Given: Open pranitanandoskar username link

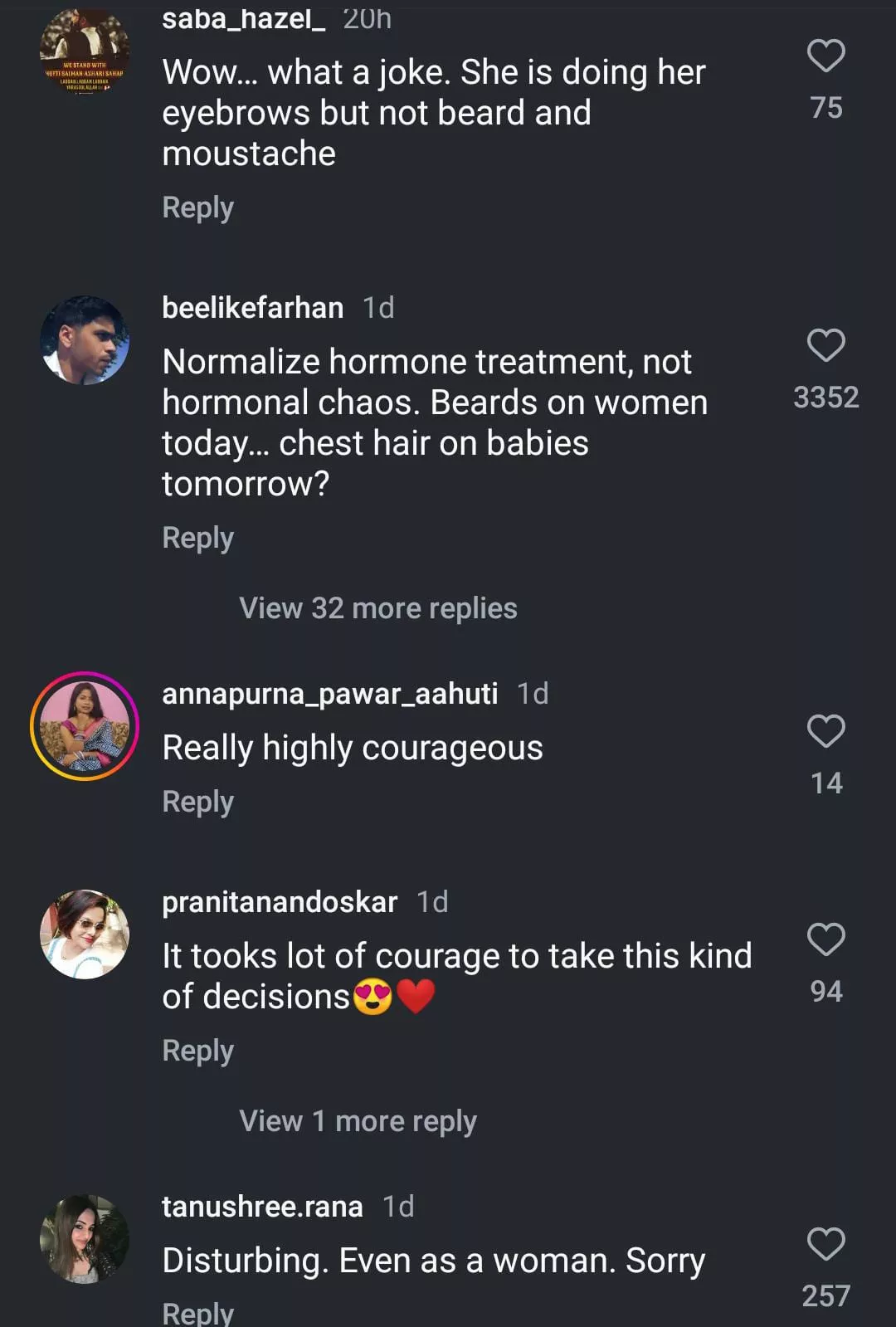Looking at the screenshot, I should click(280, 902).
